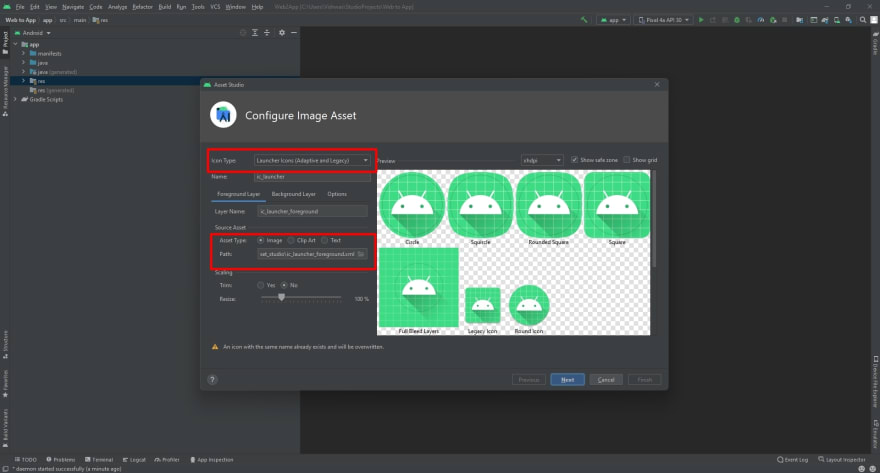Open the Structure side tab
Viewport: 880px width, 473px height.
[5, 345]
